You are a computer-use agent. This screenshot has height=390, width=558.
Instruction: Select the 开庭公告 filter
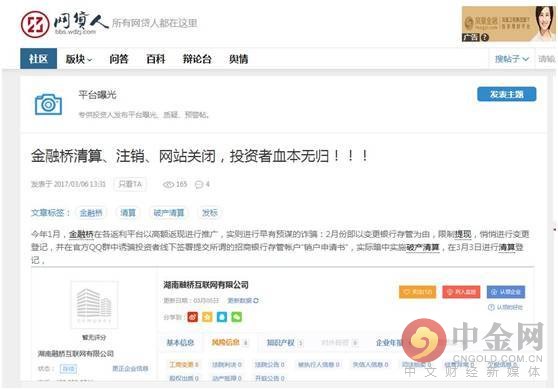pos(270,378)
